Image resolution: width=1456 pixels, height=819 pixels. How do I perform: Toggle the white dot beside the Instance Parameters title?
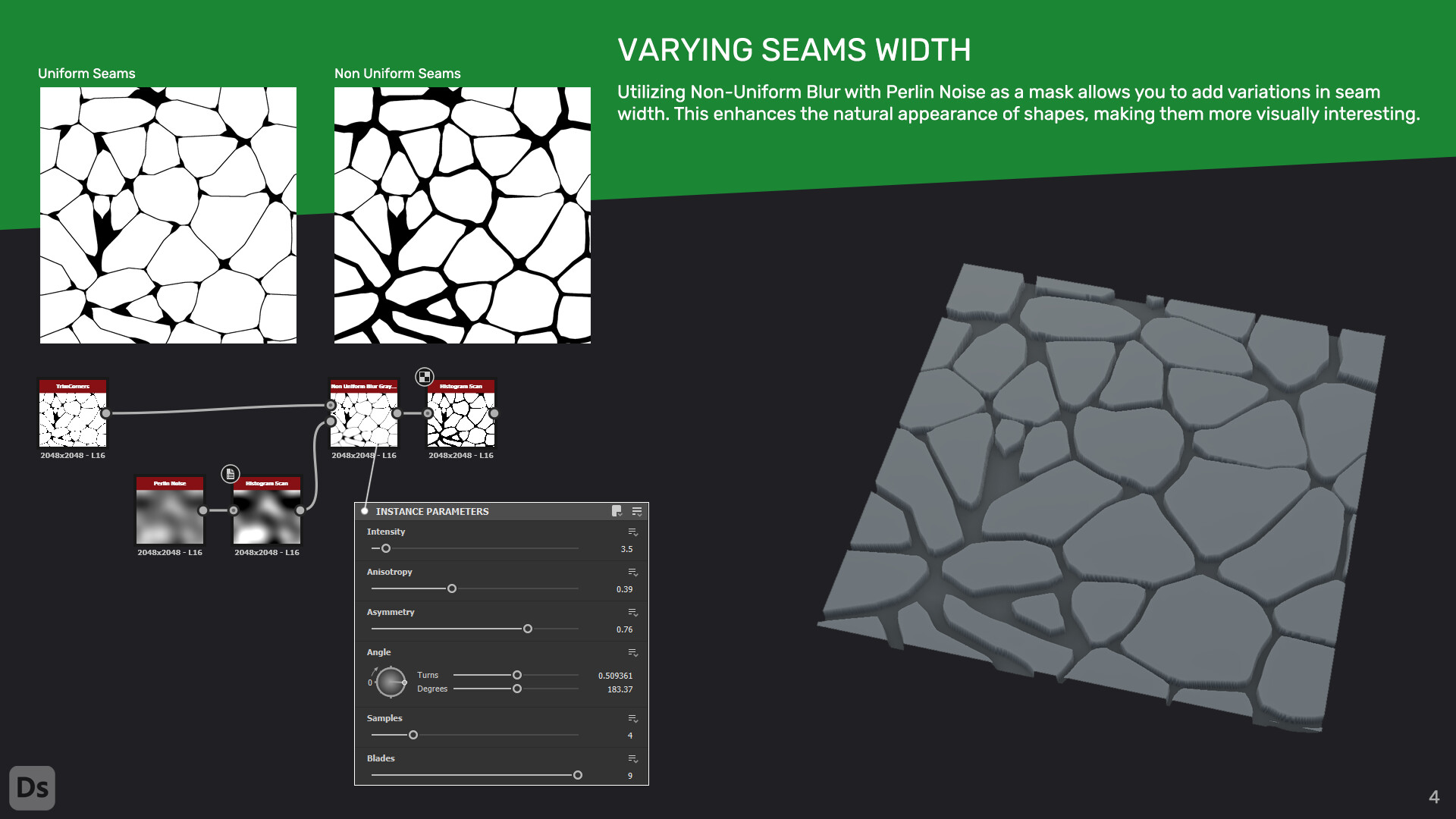coord(364,511)
